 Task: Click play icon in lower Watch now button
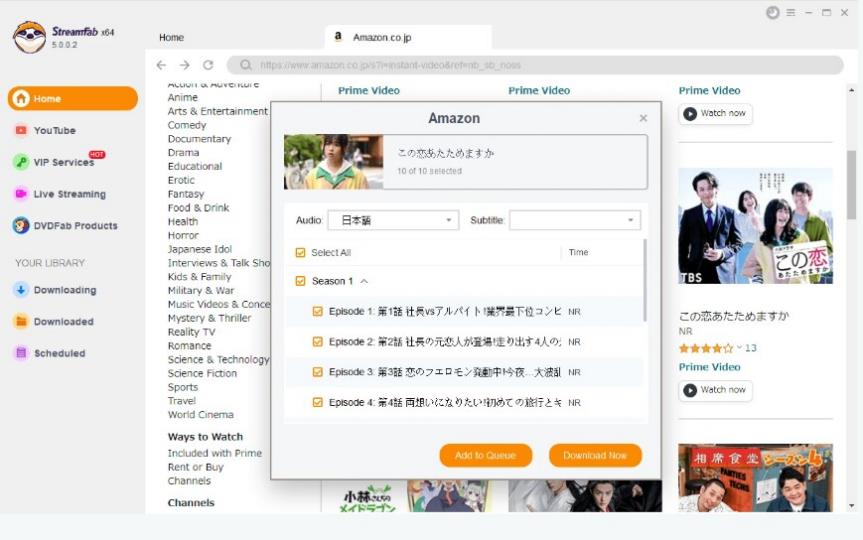pos(690,390)
